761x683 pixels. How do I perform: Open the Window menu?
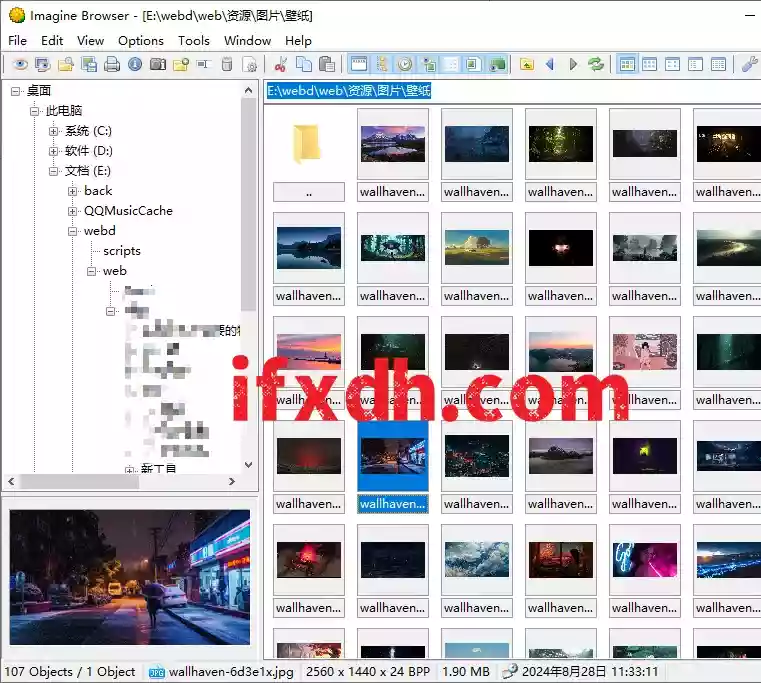click(x=248, y=40)
